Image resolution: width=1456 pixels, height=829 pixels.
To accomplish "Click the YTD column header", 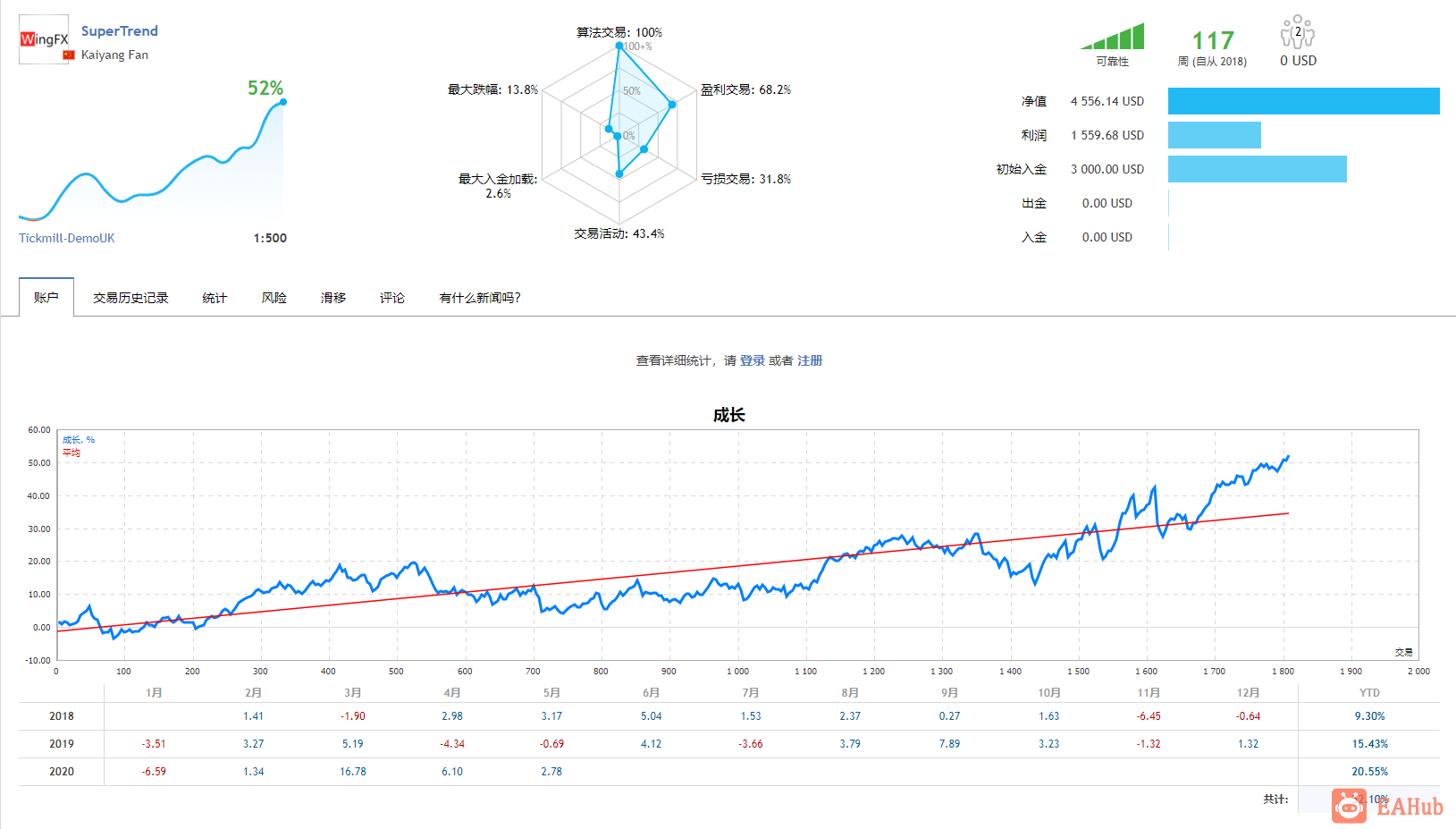I will [x=1369, y=693].
